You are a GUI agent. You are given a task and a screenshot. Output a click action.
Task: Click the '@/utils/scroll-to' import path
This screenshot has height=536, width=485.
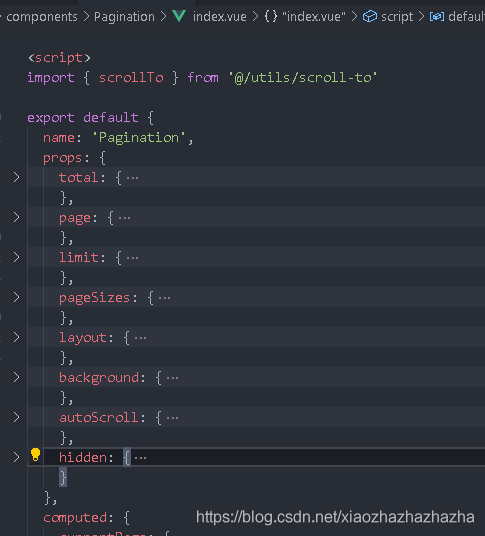[x=303, y=78]
